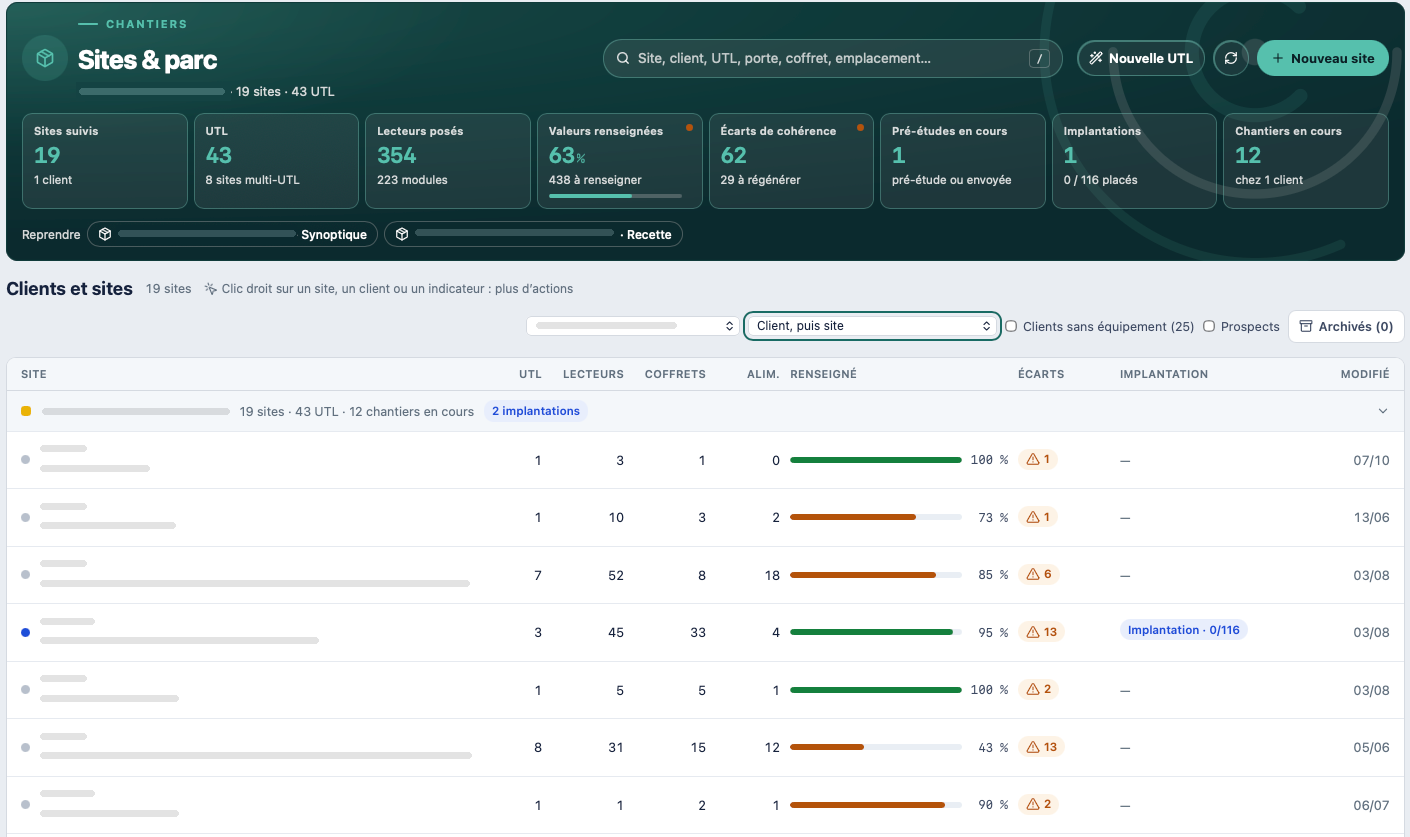
Task: Click the 73 % progress bar
Action: tap(876, 517)
